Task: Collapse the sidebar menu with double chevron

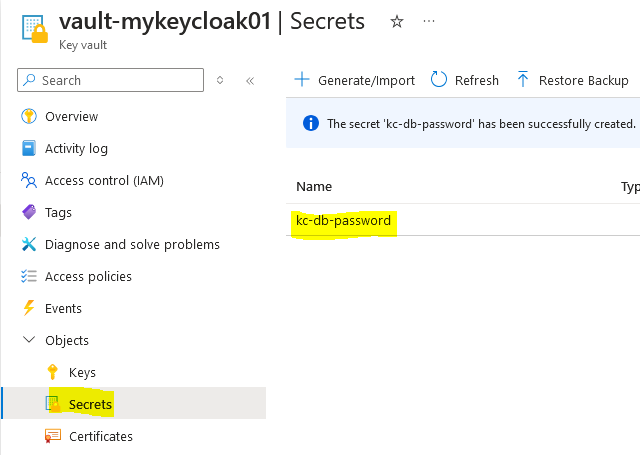Action: pyautogui.click(x=249, y=80)
